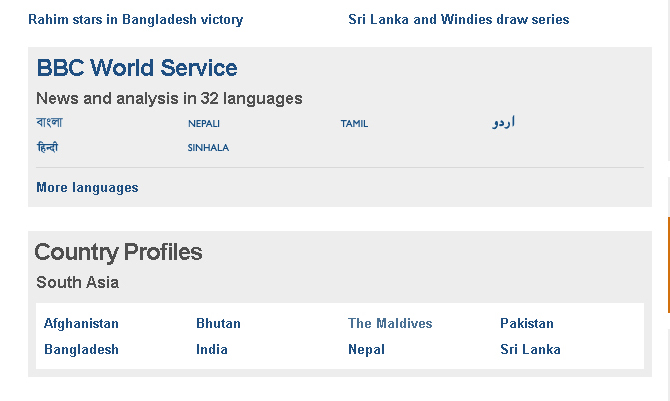Screen dimensions: 670x401
Task: View the Bhutan country profile
Action: pyautogui.click(x=218, y=323)
